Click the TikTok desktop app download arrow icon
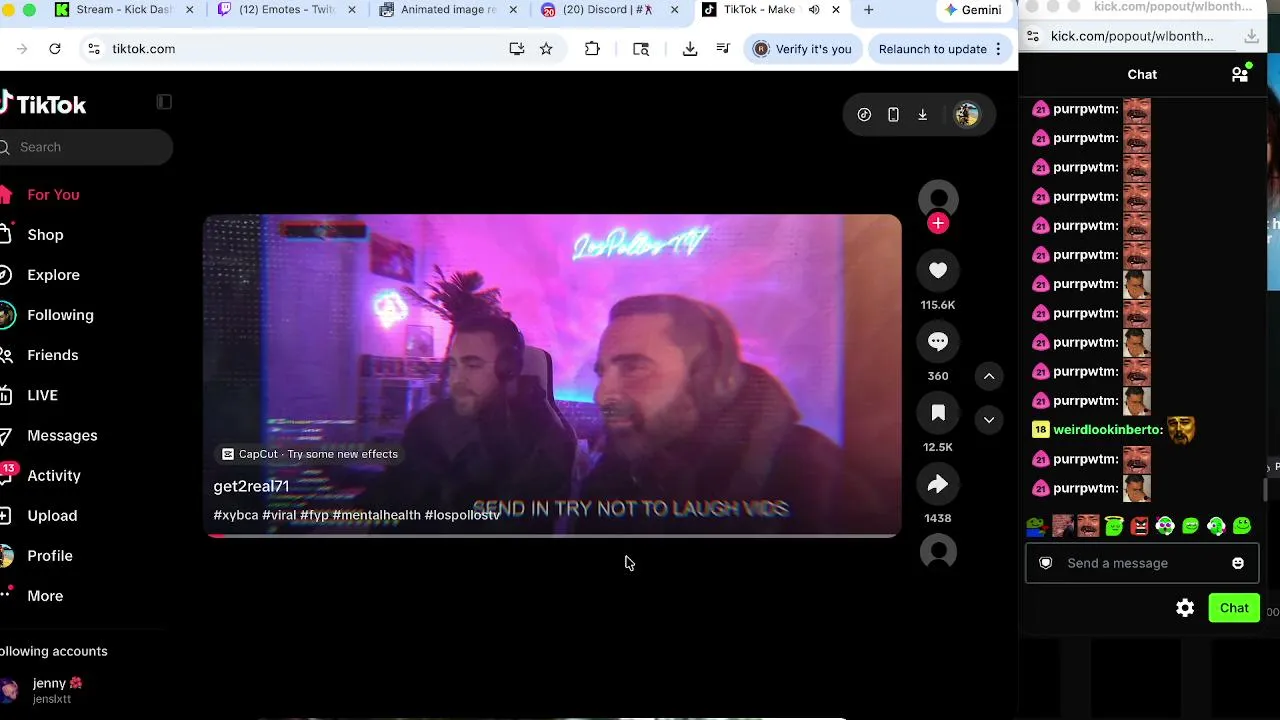This screenshot has width=1280, height=720. tap(922, 115)
